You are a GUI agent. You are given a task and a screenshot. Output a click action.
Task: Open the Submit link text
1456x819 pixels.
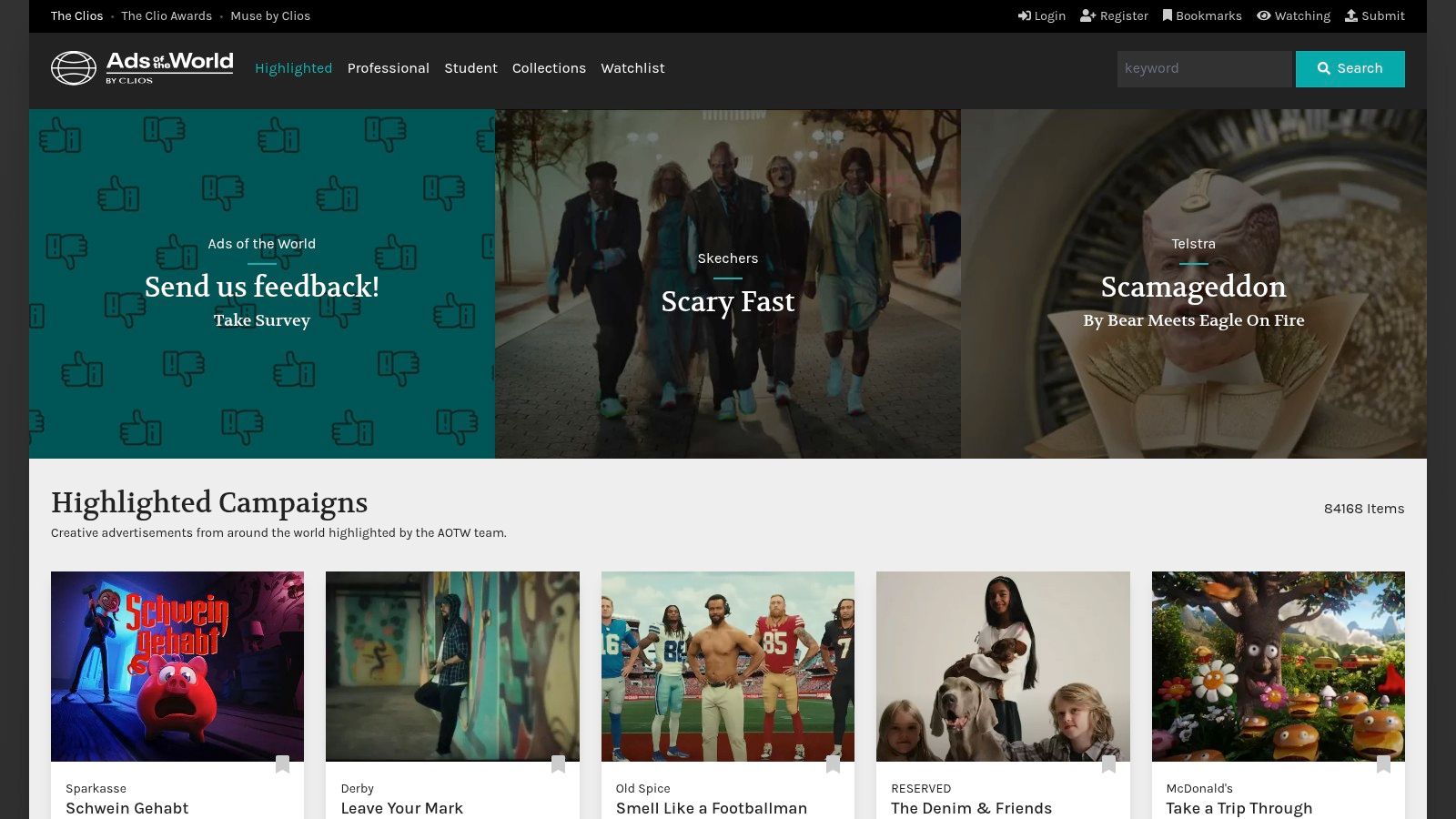pyautogui.click(x=1383, y=15)
